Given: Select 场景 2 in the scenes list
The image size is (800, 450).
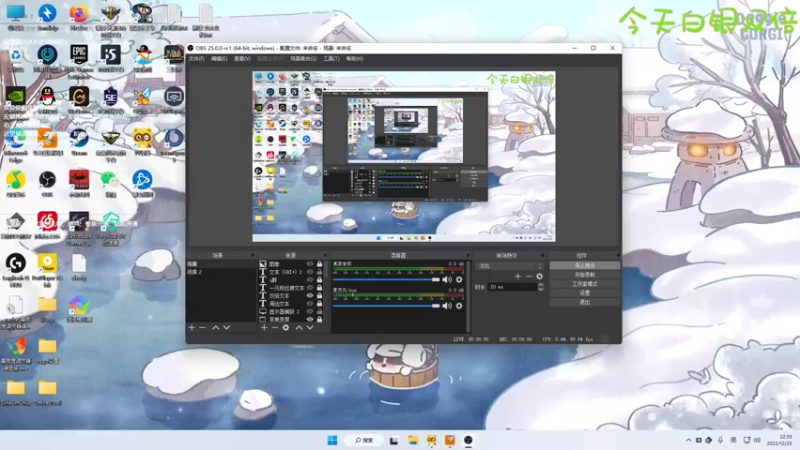Looking at the screenshot, I should 220,272.
